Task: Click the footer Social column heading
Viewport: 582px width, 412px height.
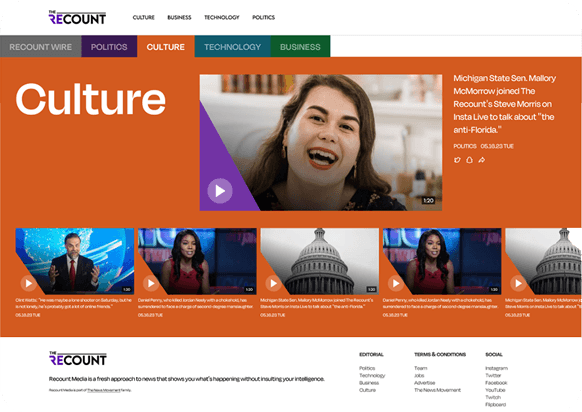Action: [x=494, y=354]
